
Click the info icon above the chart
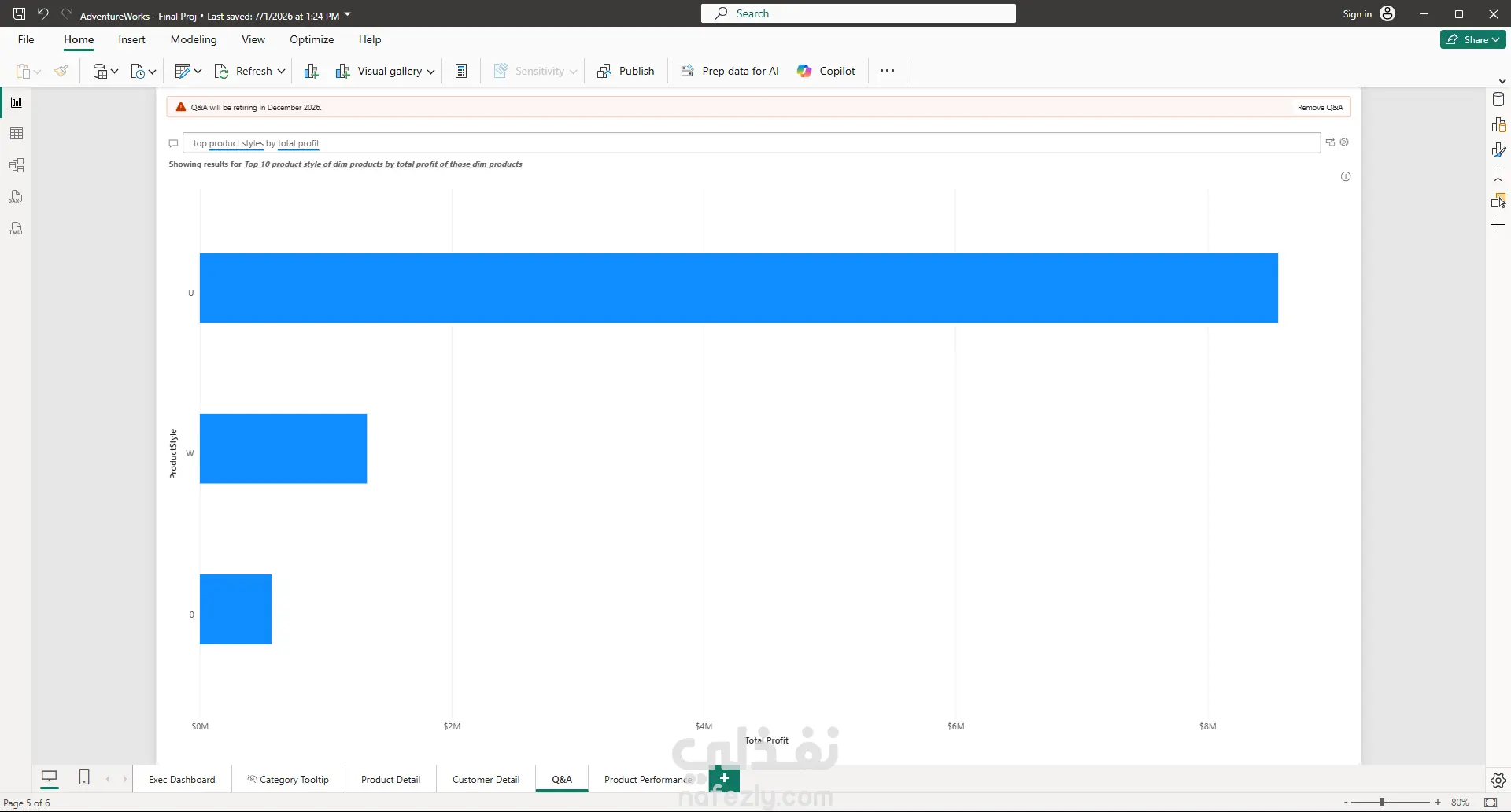[x=1346, y=176]
